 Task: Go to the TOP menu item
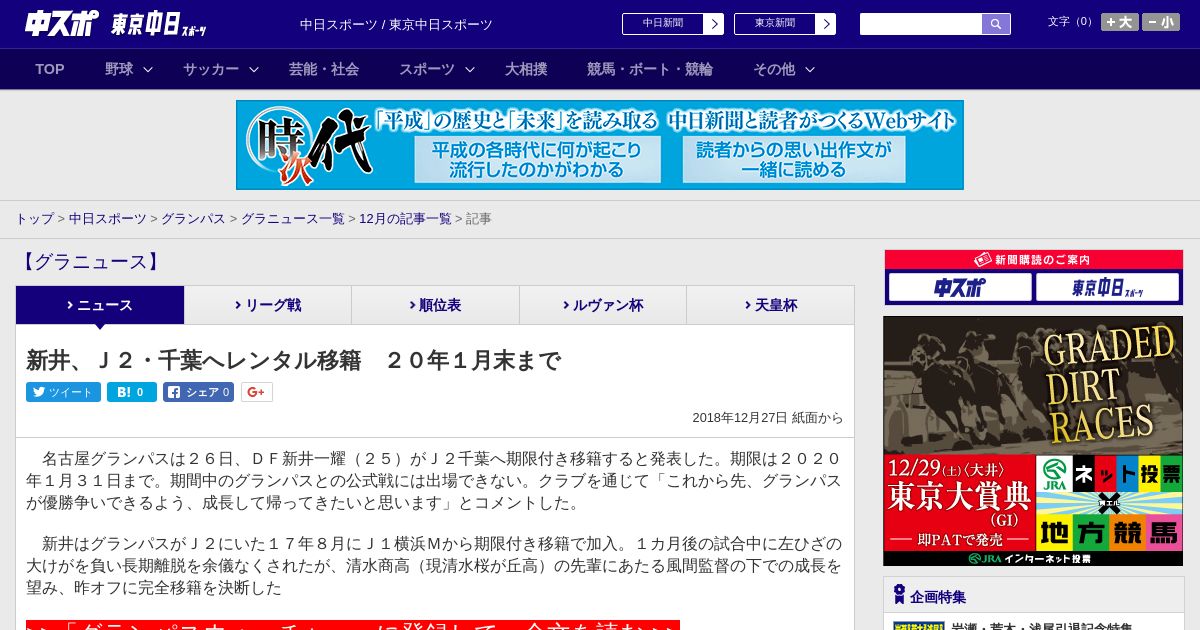50,69
